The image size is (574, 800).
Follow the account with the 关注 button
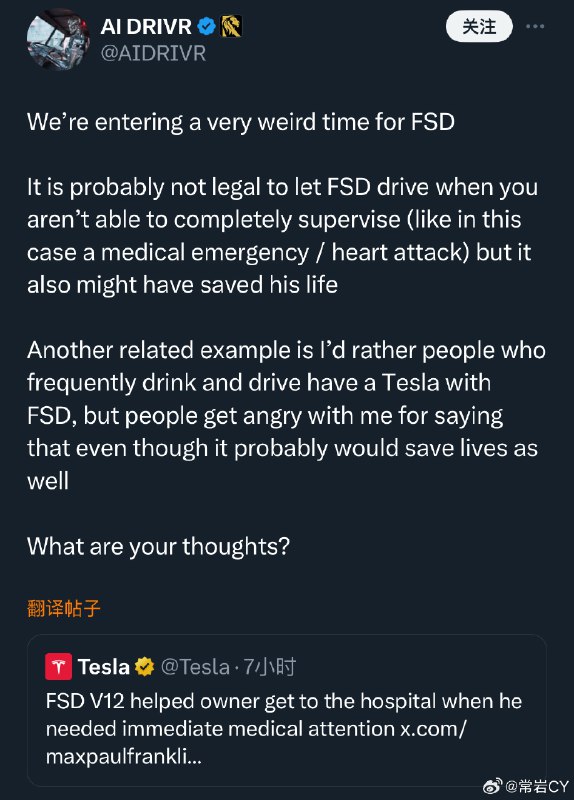click(x=479, y=27)
